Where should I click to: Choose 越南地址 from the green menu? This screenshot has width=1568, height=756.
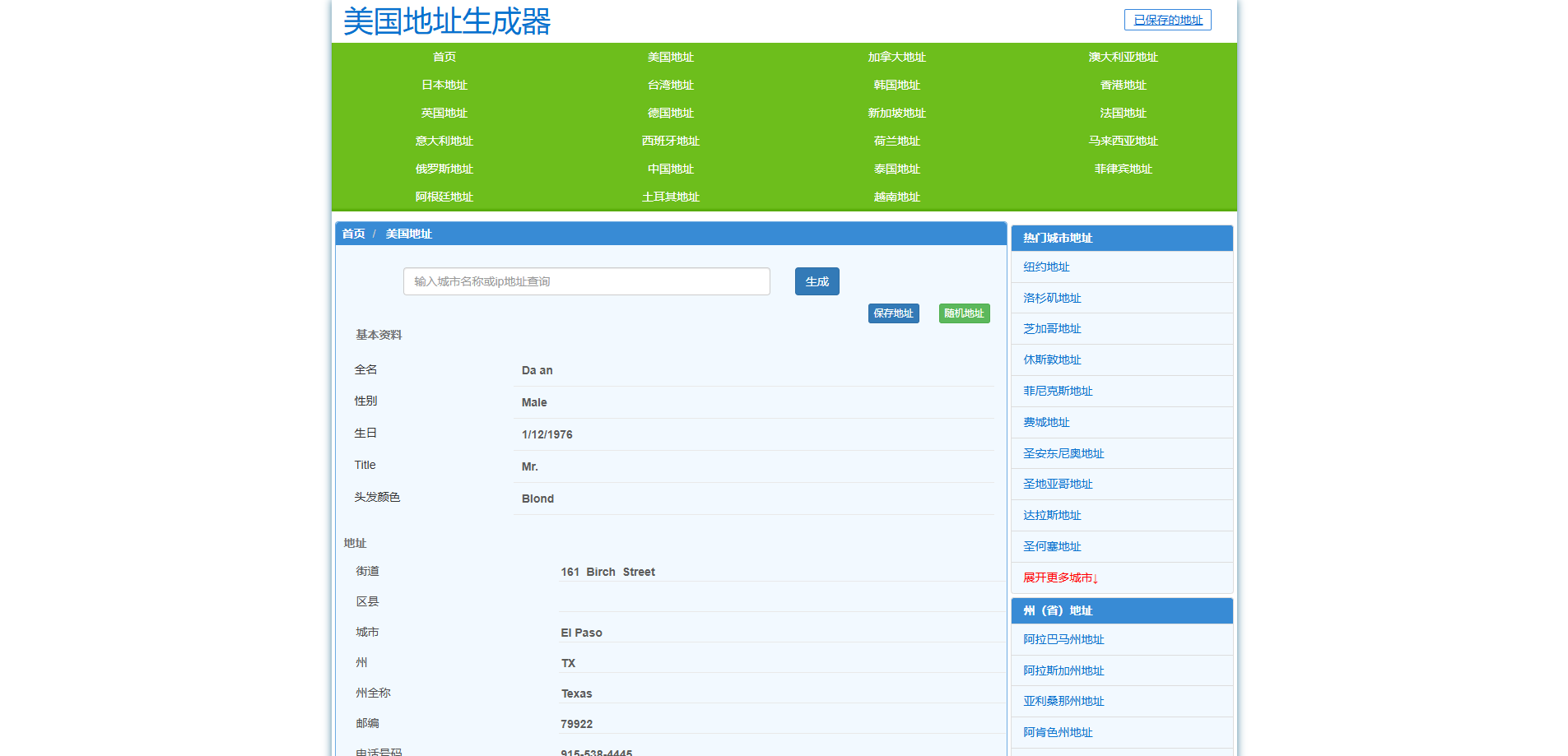896,197
